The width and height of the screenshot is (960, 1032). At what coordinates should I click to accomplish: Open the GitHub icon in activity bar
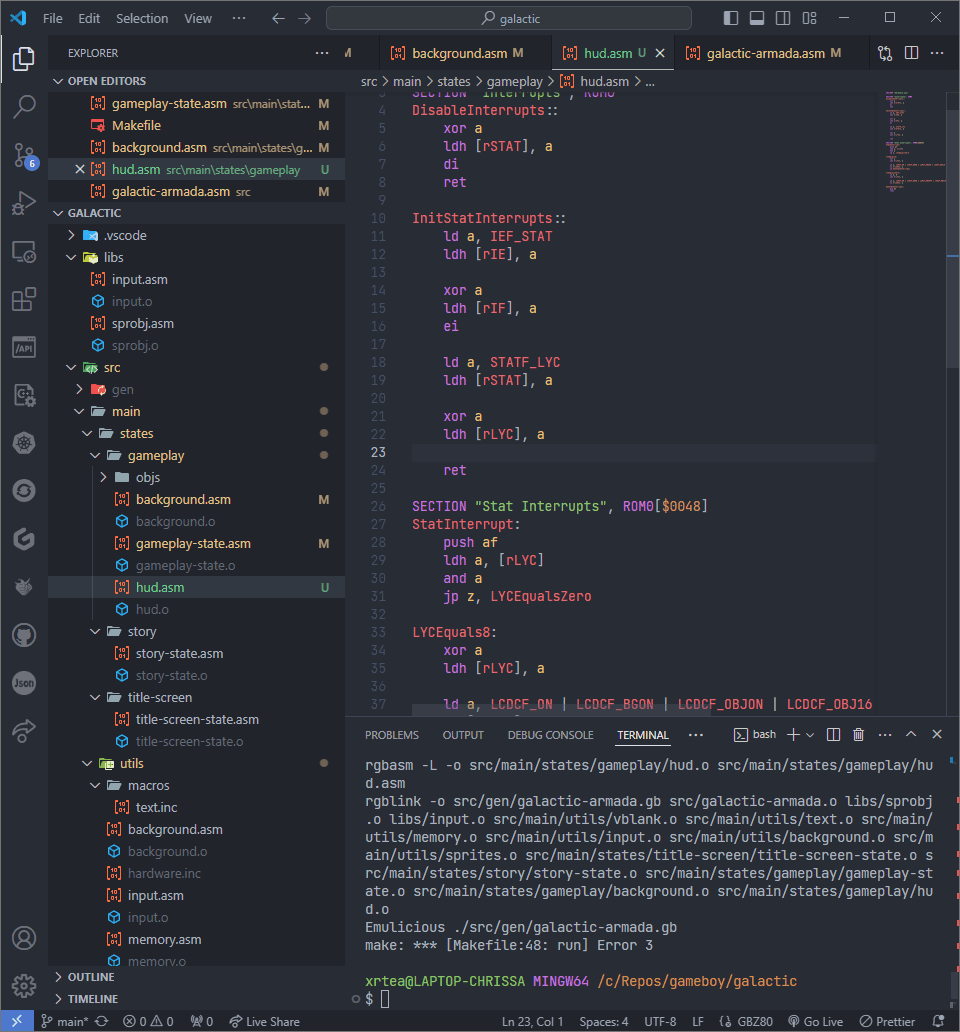(x=24, y=635)
